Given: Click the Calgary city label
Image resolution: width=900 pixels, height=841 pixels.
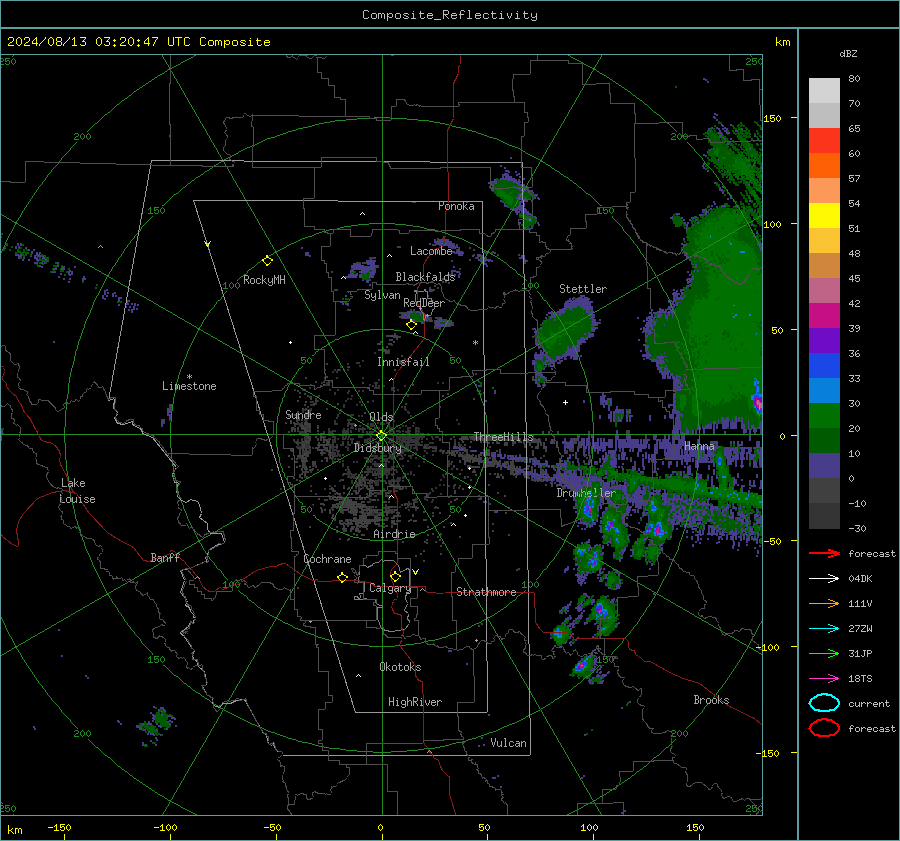Looking at the screenshot, I should 390,588.
